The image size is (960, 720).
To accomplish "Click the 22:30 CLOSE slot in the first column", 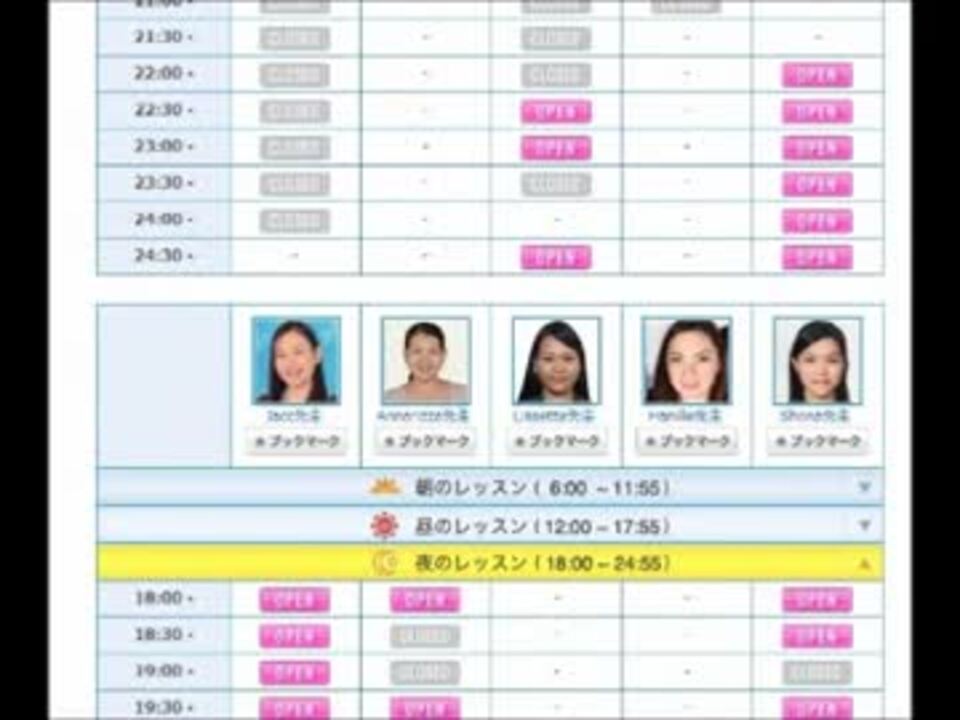I will pos(294,111).
